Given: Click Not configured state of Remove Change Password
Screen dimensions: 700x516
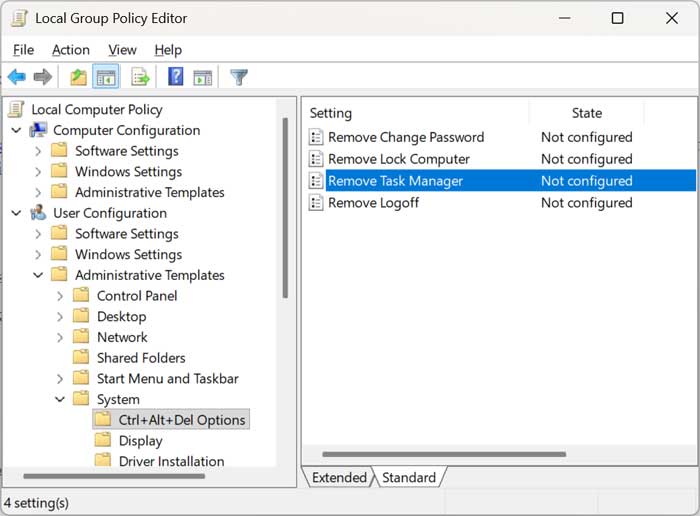Looking at the screenshot, I should point(587,137).
